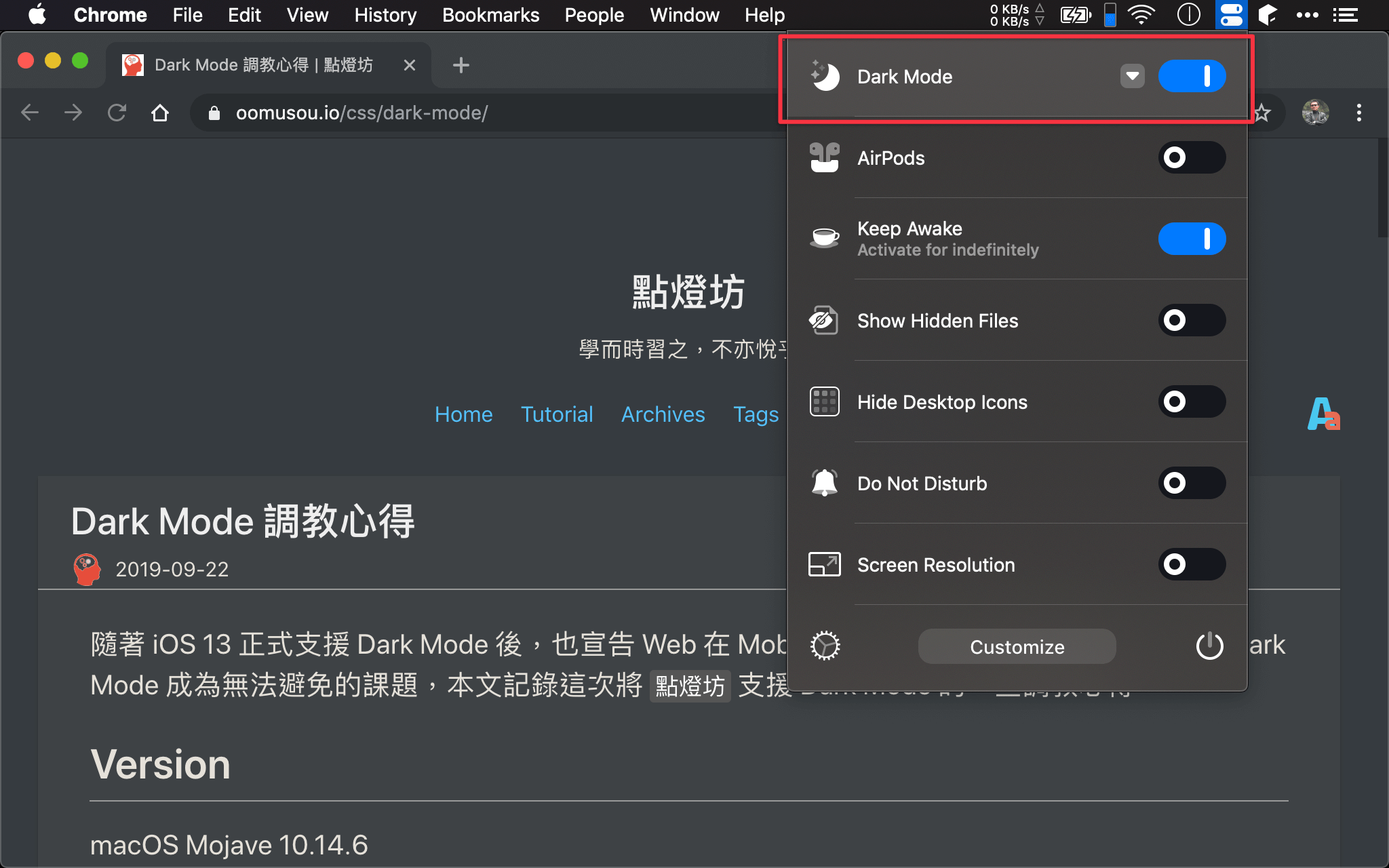Toggle Do Not Disturb on
This screenshot has width=1389, height=868.
[x=1192, y=483]
